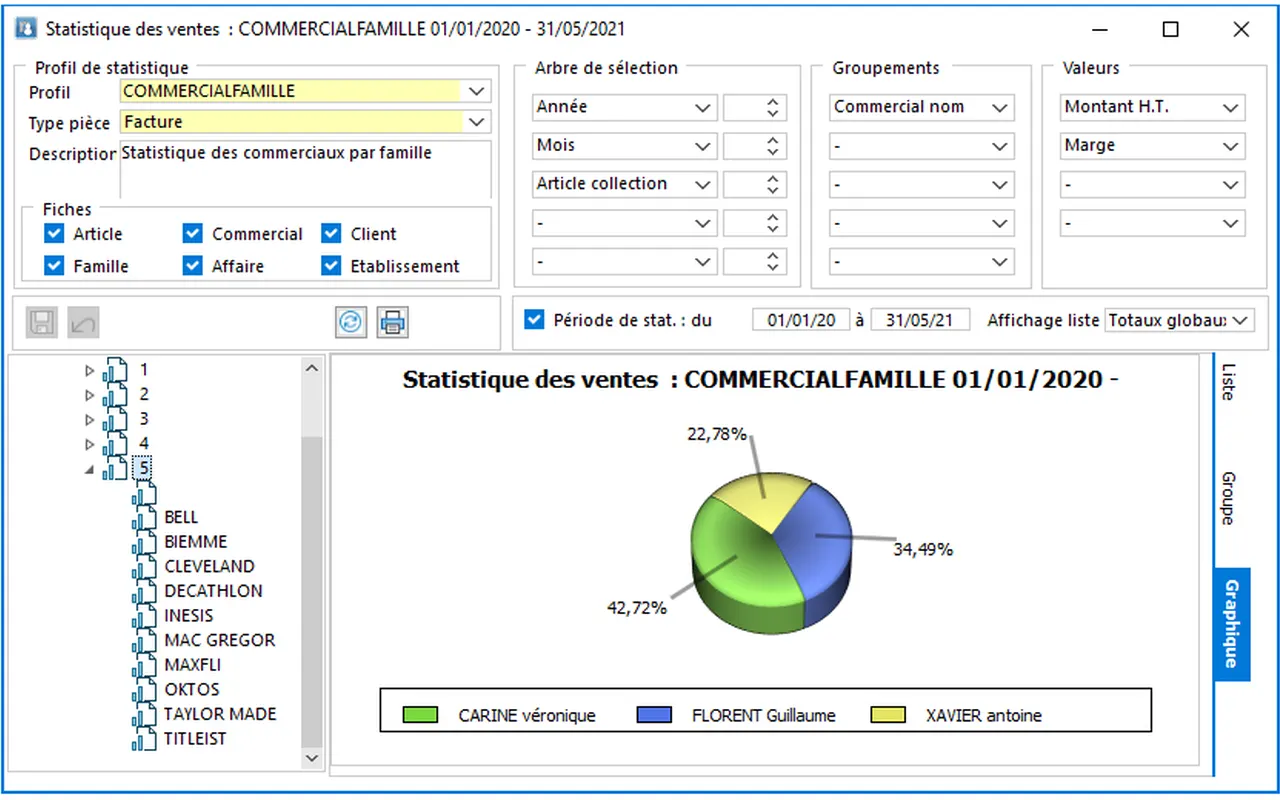Toggle the Famille checkbox
Viewport: 1280px width, 800px height.
pos(54,266)
